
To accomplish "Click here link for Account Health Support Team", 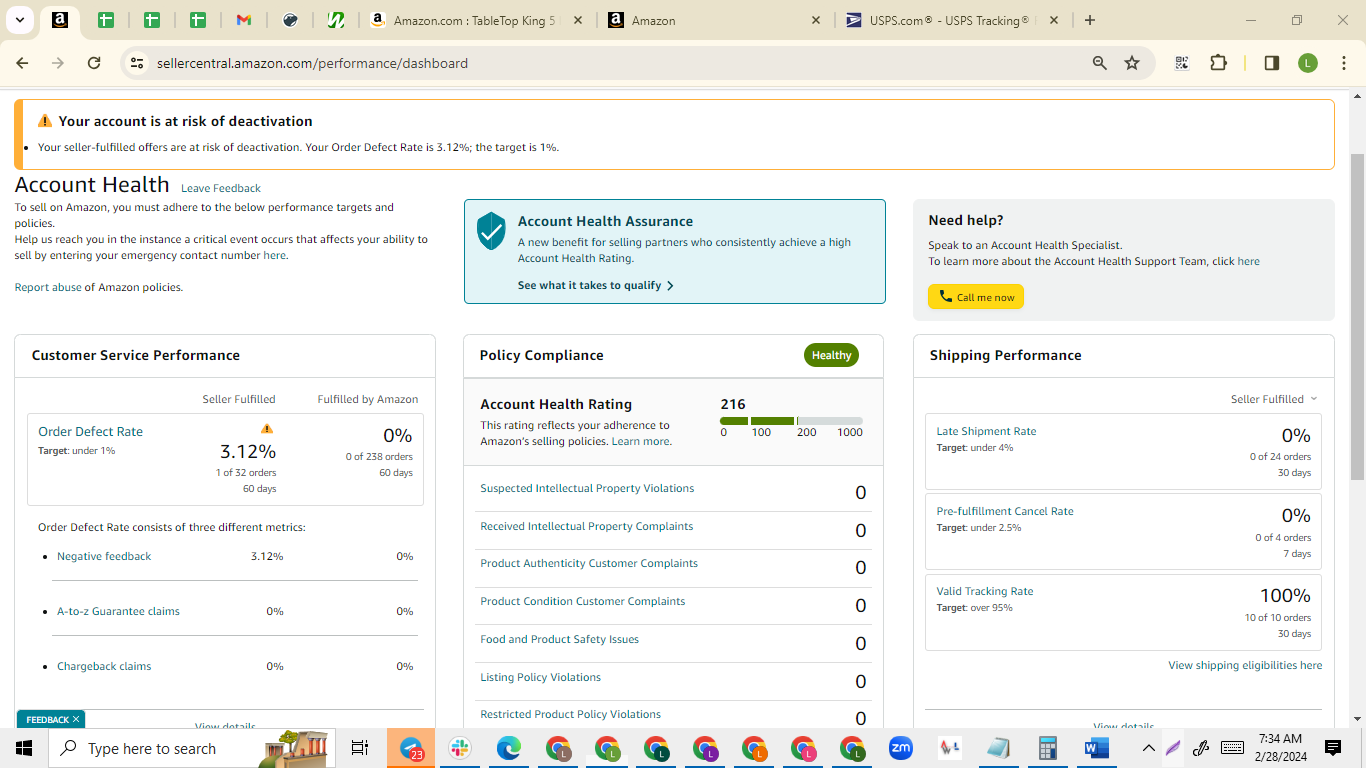I will tap(1248, 262).
